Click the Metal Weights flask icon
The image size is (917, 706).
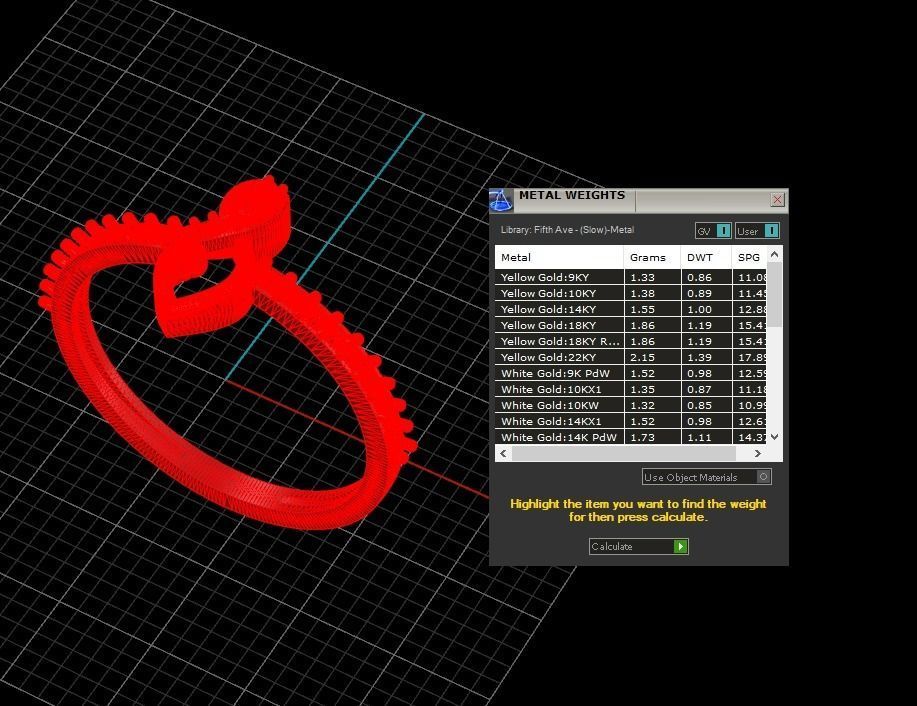coord(501,201)
